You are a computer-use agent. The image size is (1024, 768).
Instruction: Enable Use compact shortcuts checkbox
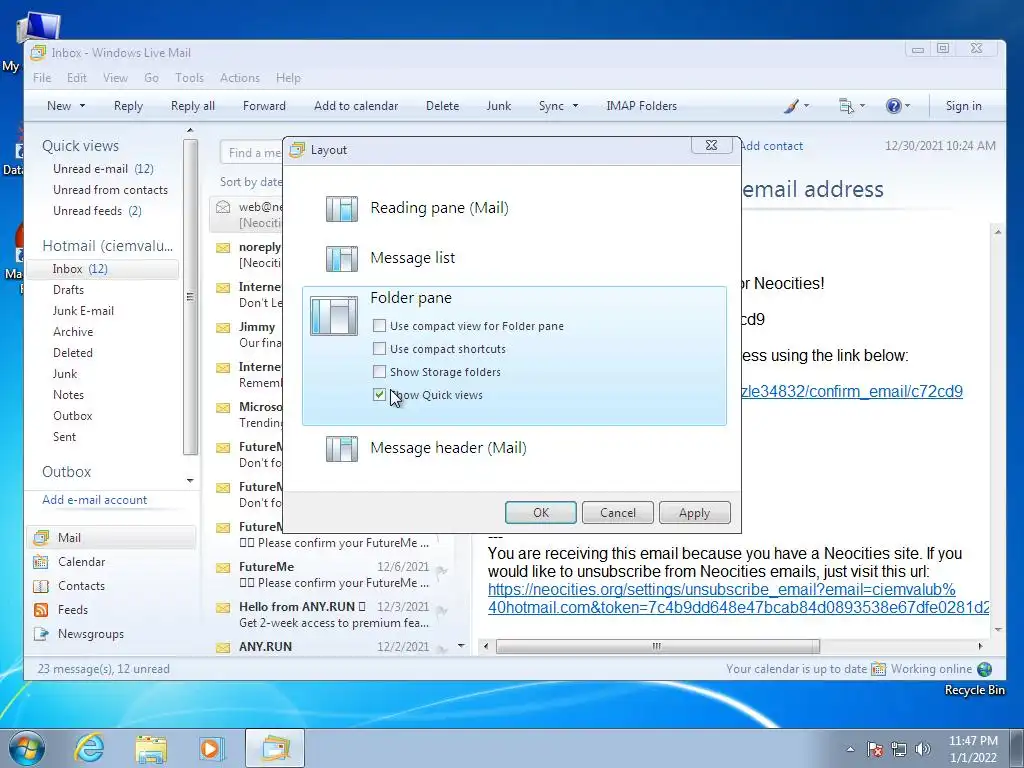click(379, 348)
